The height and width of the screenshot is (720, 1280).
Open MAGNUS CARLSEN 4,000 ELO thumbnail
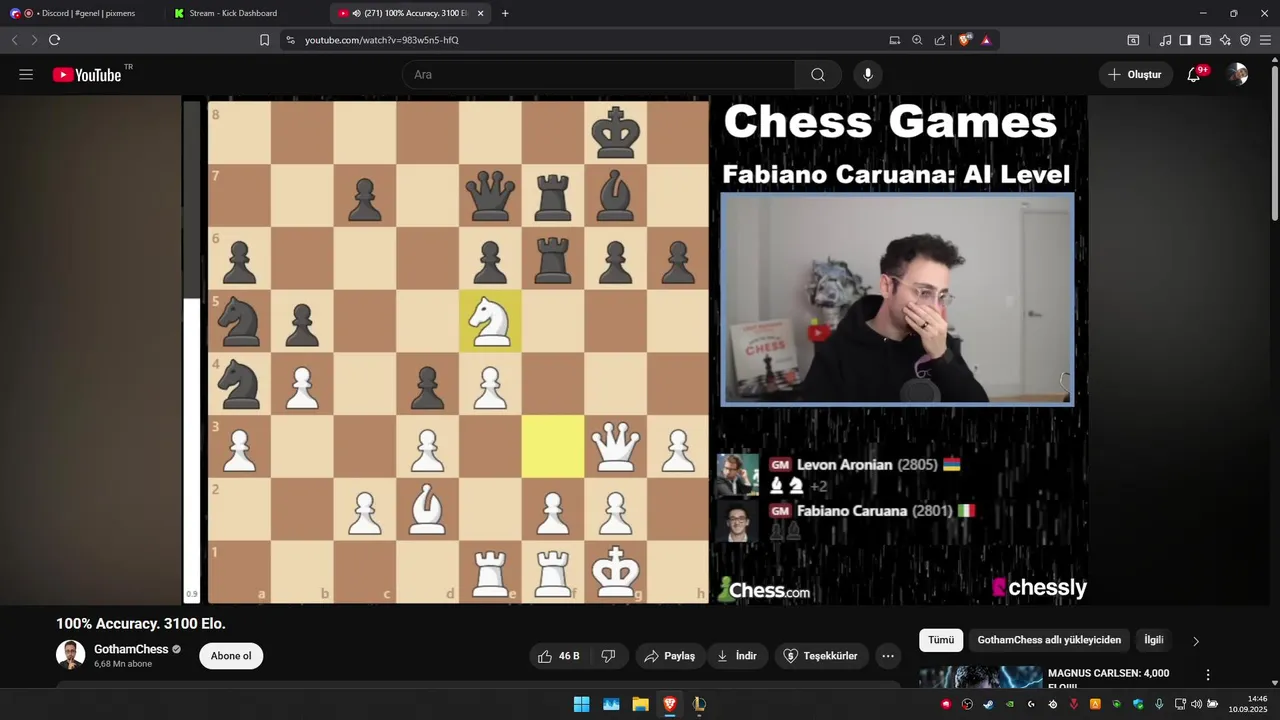point(981,678)
